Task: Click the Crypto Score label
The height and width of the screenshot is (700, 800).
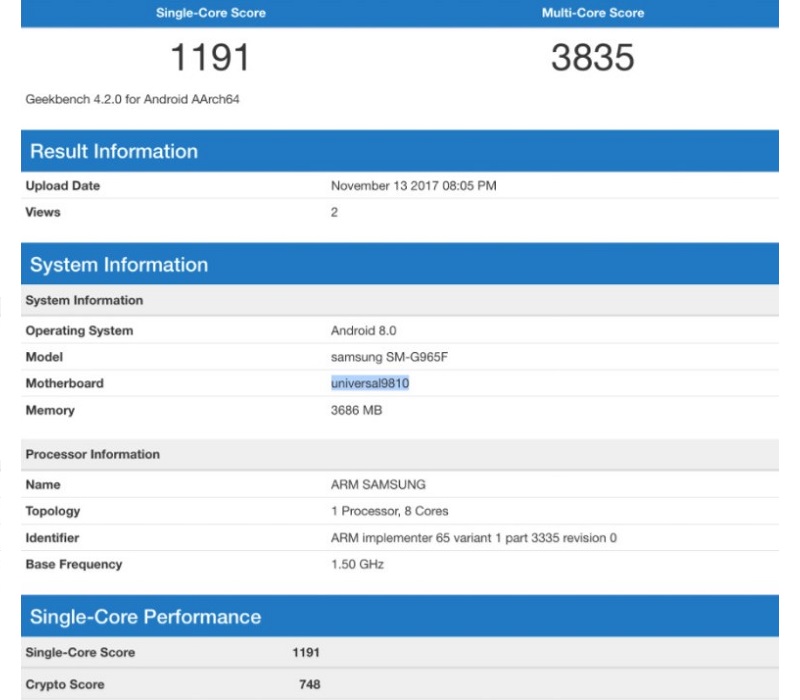Action: click(x=65, y=685)
